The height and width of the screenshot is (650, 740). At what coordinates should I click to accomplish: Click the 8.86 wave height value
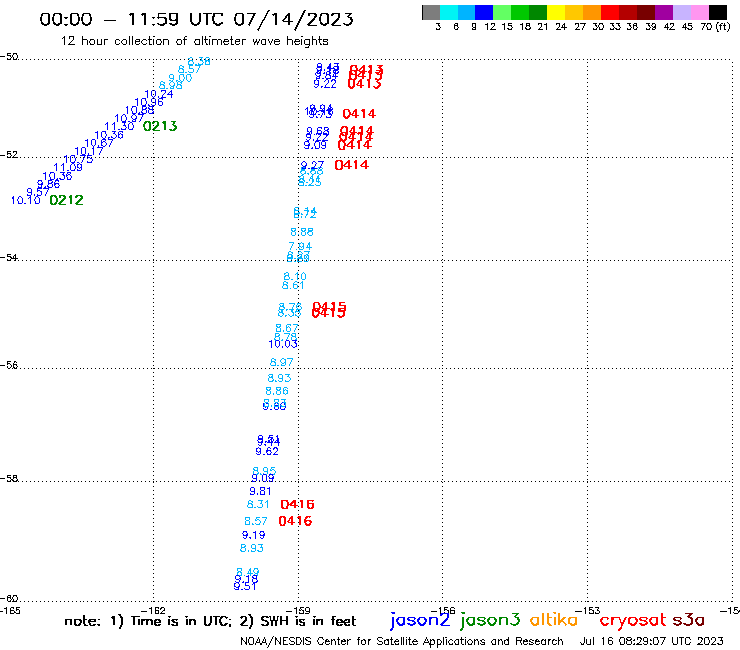[x=277, y=391]
